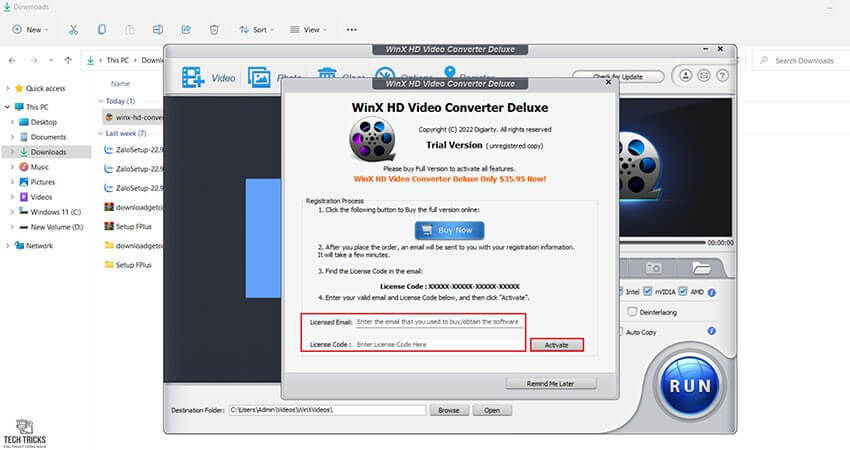Viewport: 850px width, 450px height.
Task: Select Music in navigation pane
Action: point(39,167)
